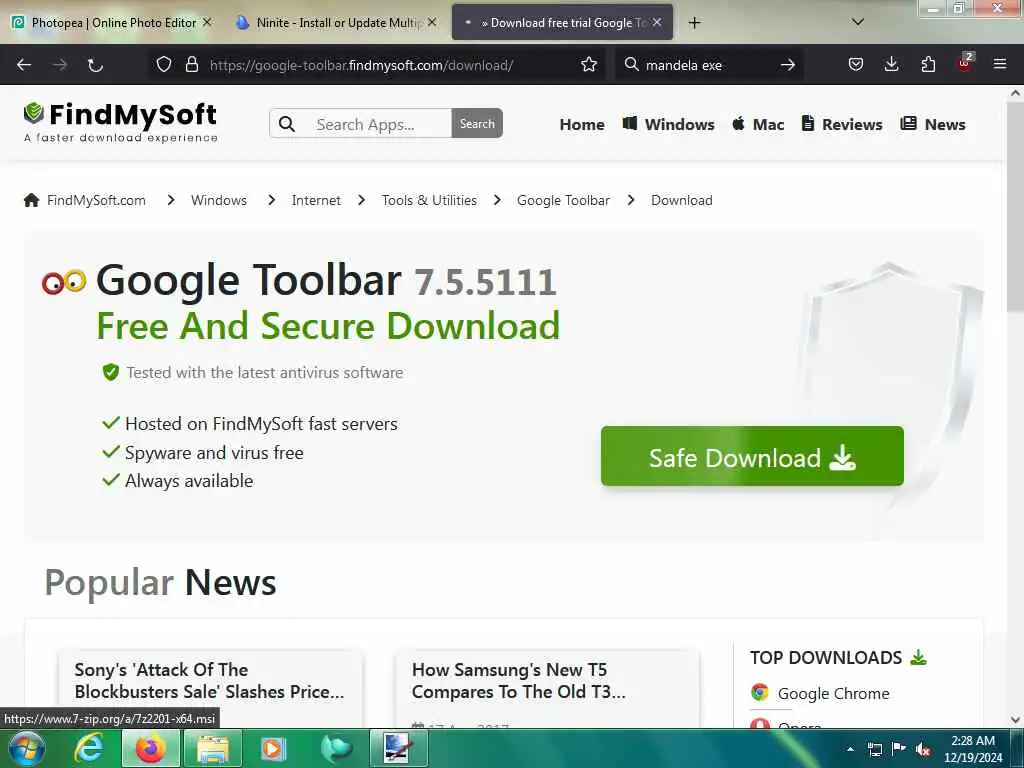Viewport: 1024px width, 768px height.
Task: Expand the list all tabs chevron
Action: 858,22
